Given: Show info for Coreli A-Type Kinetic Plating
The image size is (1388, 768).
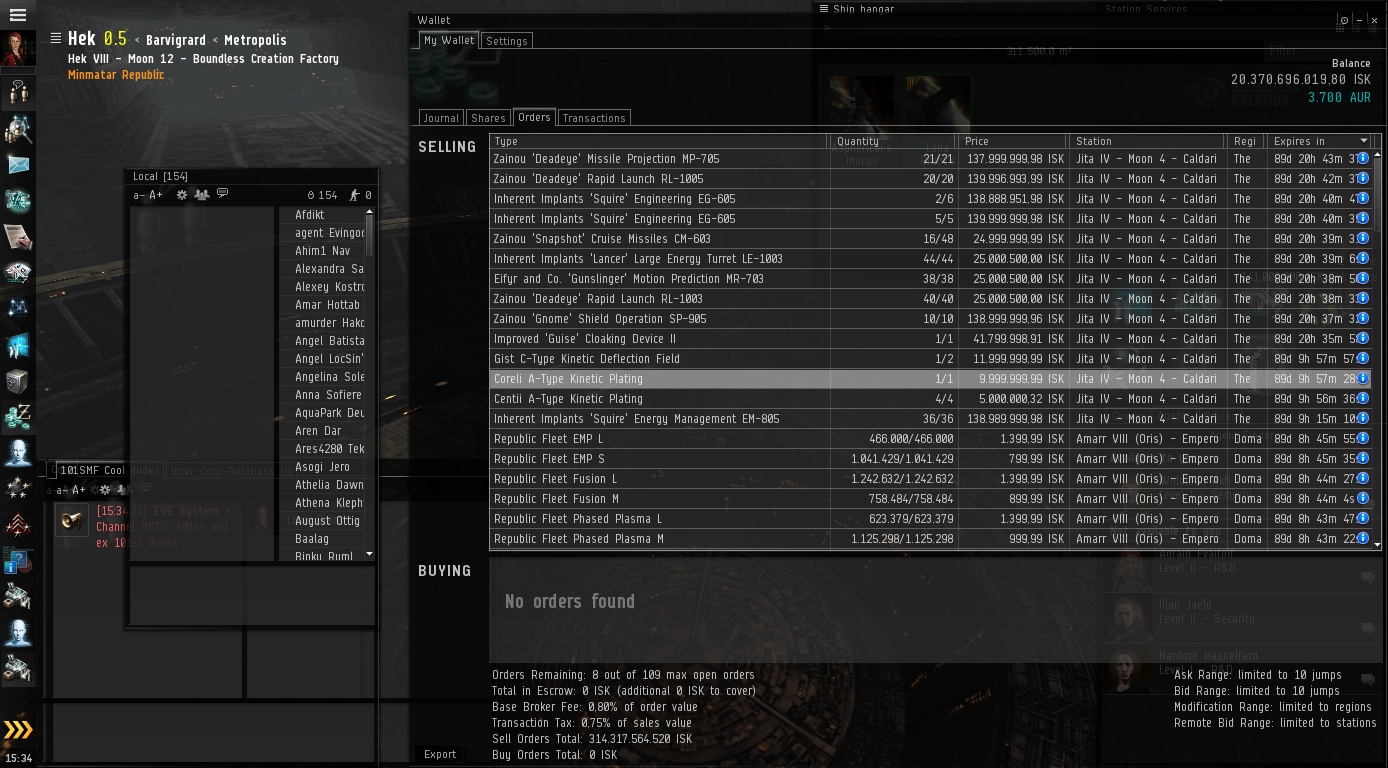Looking at the screenshot, I should (x=1363, y=378).
